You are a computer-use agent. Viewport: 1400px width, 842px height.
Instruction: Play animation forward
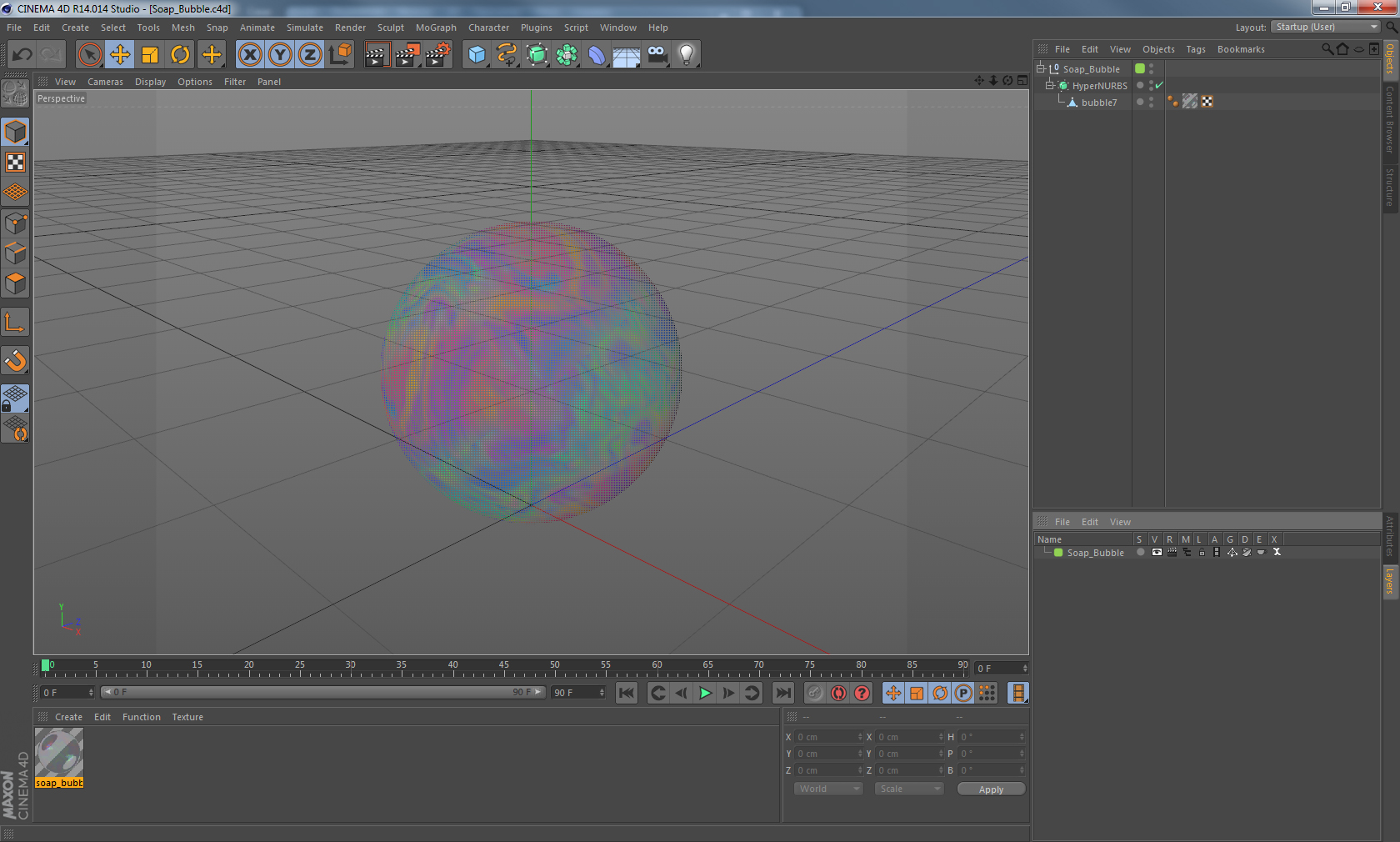pos(705,693)
